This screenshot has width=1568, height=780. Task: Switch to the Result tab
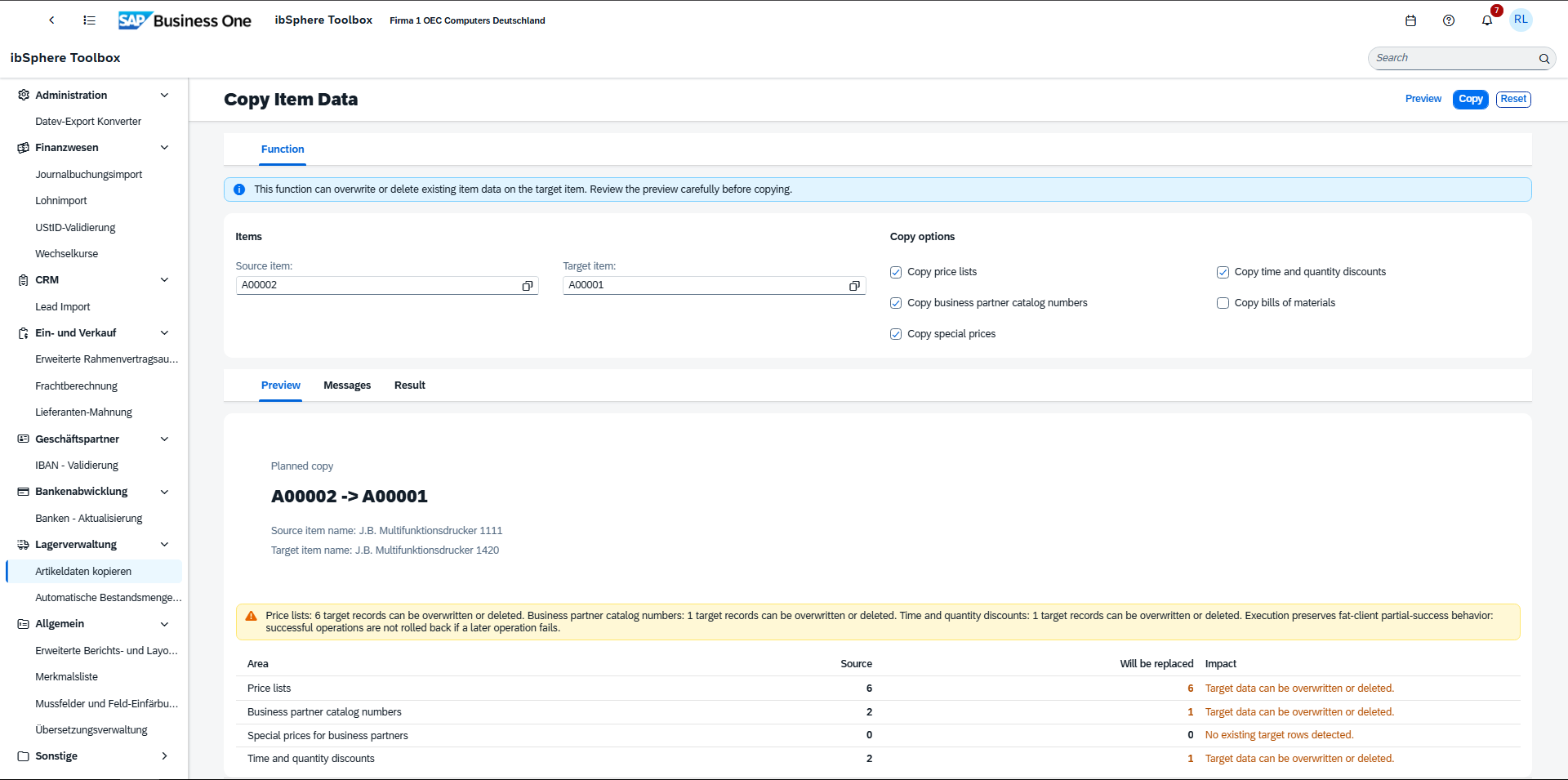click(410, 386)
